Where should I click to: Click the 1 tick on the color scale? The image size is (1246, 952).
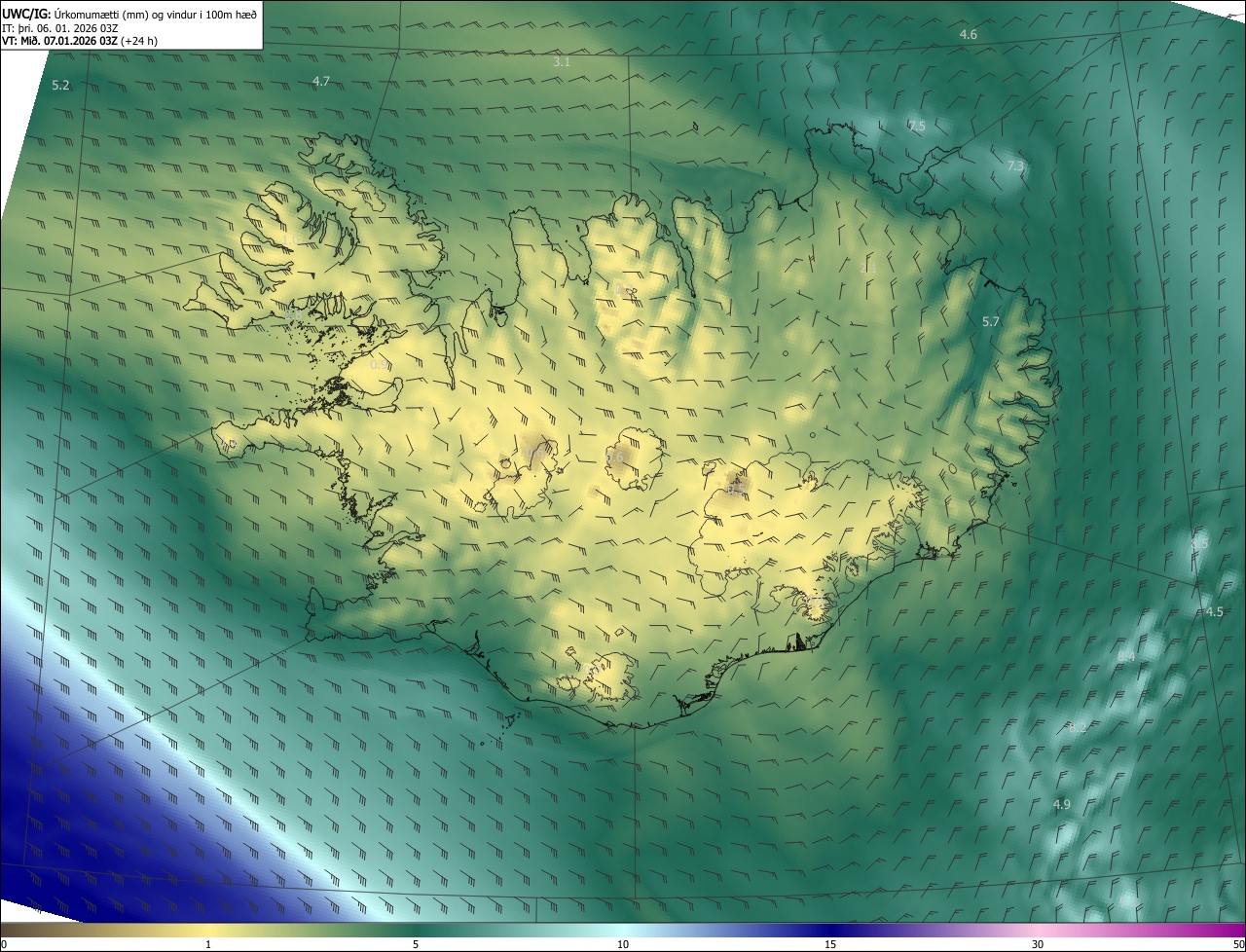(208, 944)
